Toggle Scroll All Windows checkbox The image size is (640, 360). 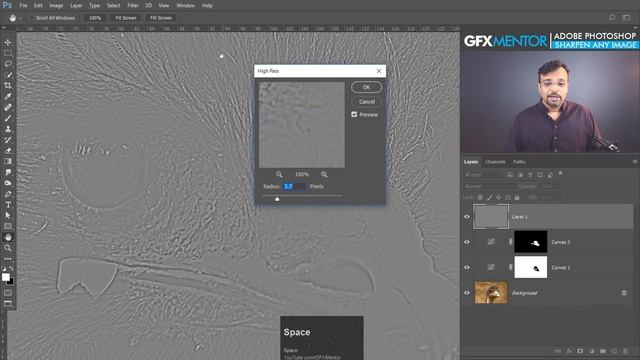point(31,18)
